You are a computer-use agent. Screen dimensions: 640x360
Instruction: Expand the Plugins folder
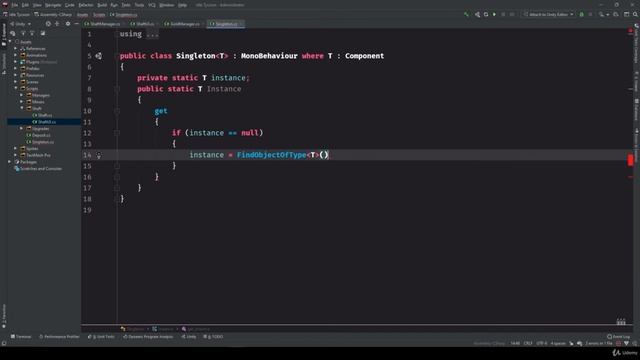click(x=16, y=62)
